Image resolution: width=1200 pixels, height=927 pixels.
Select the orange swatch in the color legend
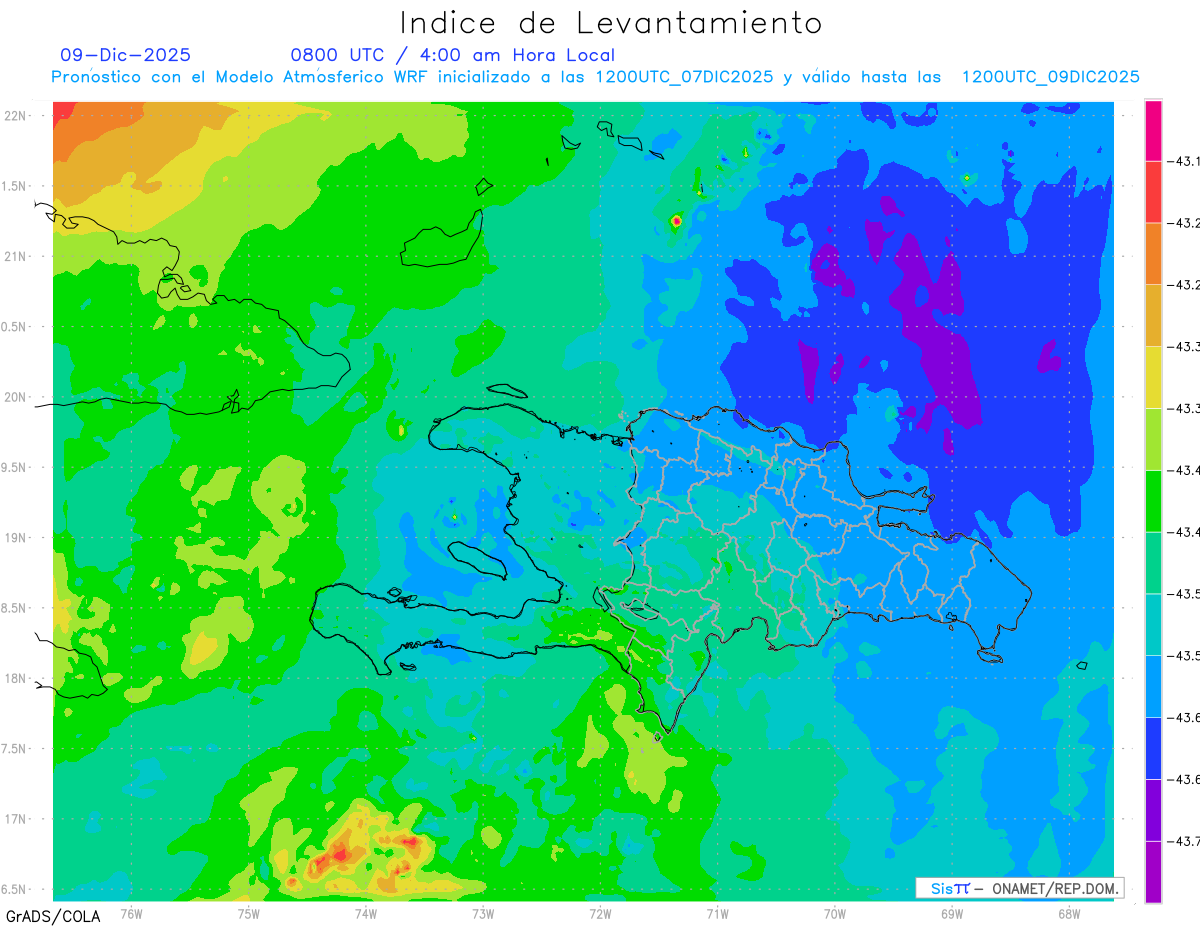coord(1153,254)
